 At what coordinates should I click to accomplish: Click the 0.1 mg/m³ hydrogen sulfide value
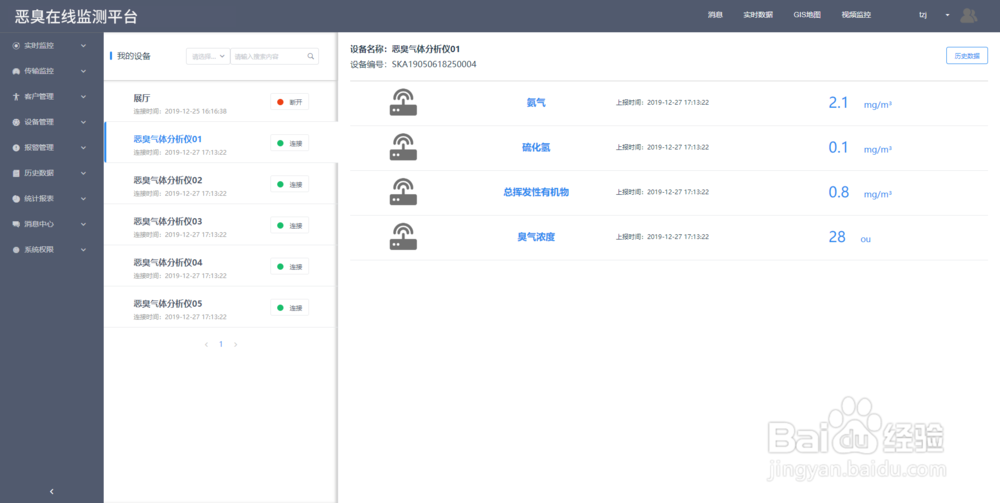(860, 147)
